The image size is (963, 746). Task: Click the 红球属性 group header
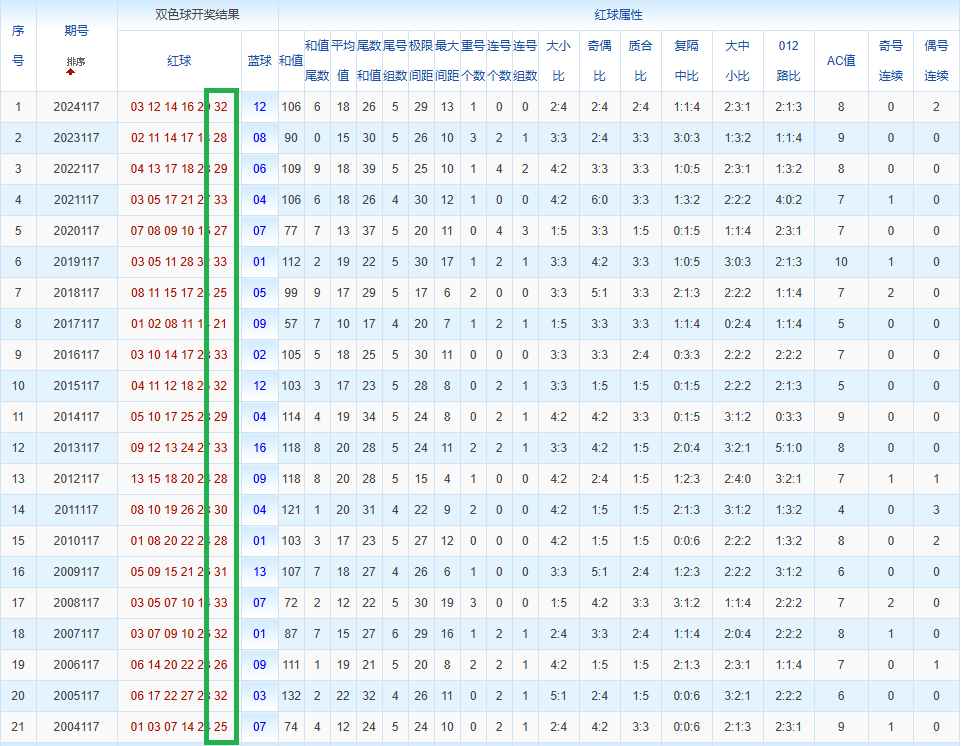tap(618, 15)
